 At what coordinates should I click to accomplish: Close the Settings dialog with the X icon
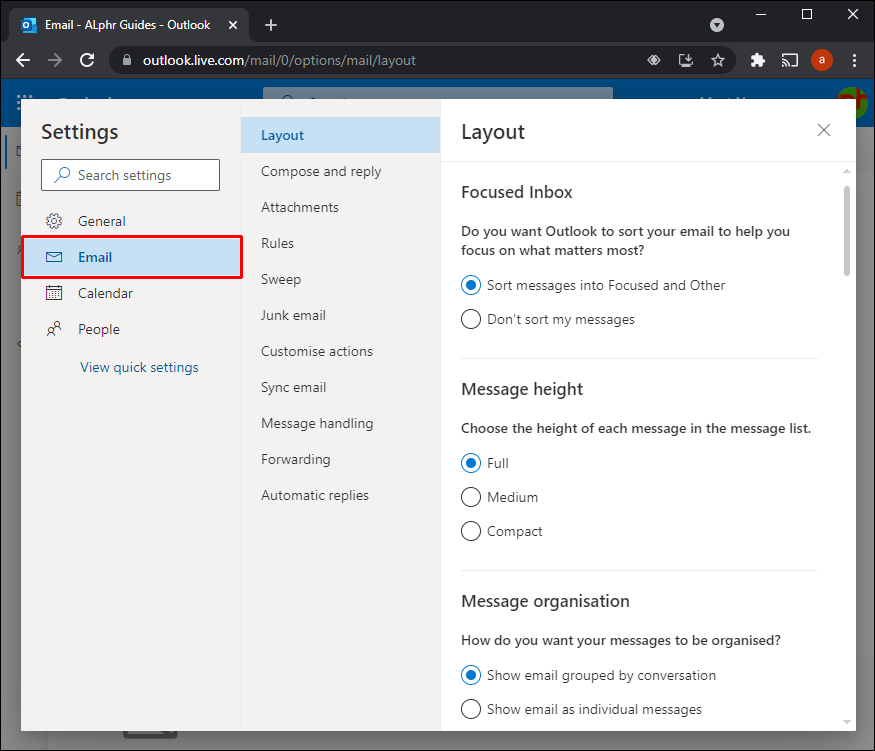pos(824,130)
